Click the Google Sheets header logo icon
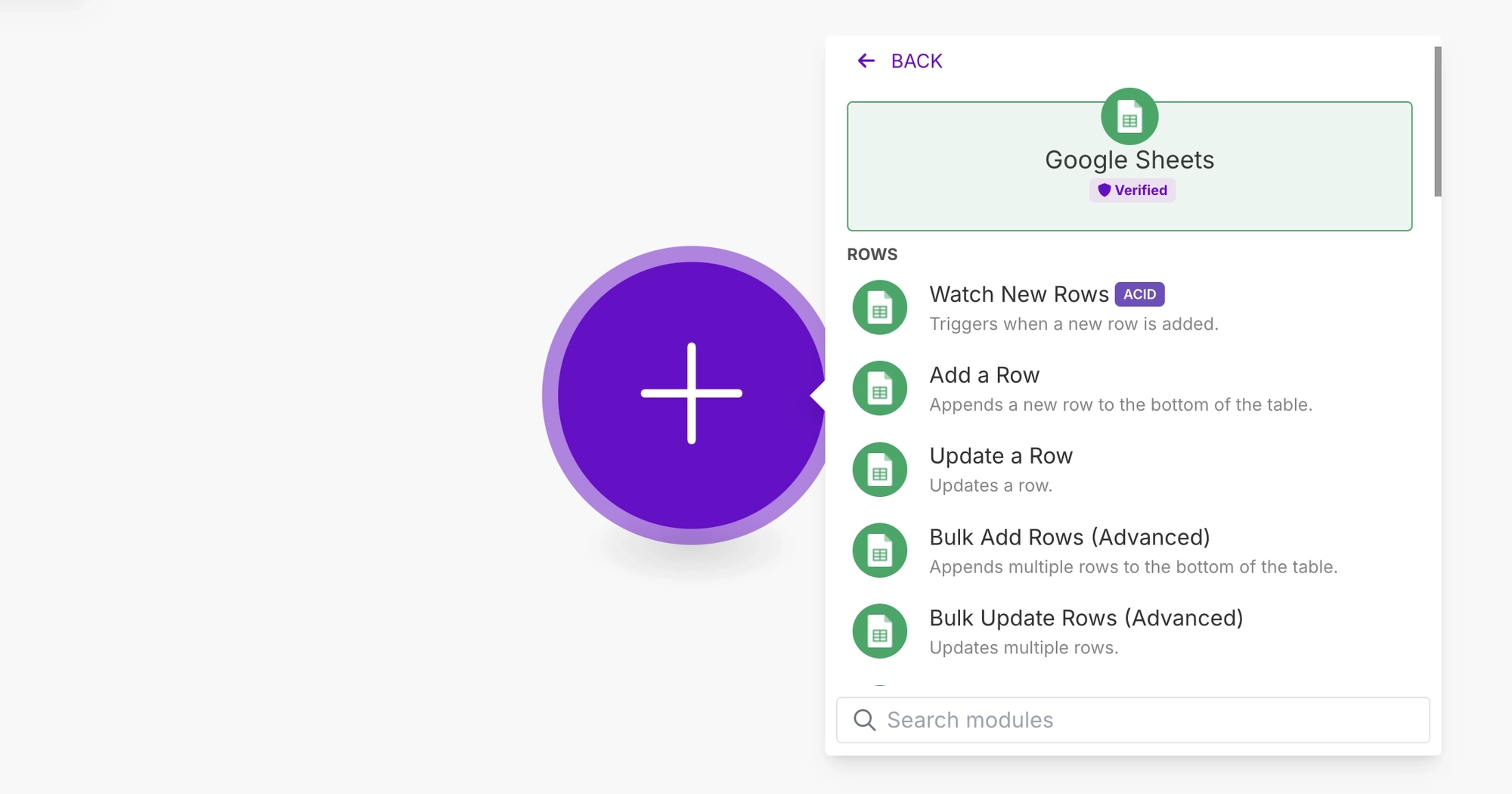The width and height of the screenshot is (1512, 794). click(1129, 116)
